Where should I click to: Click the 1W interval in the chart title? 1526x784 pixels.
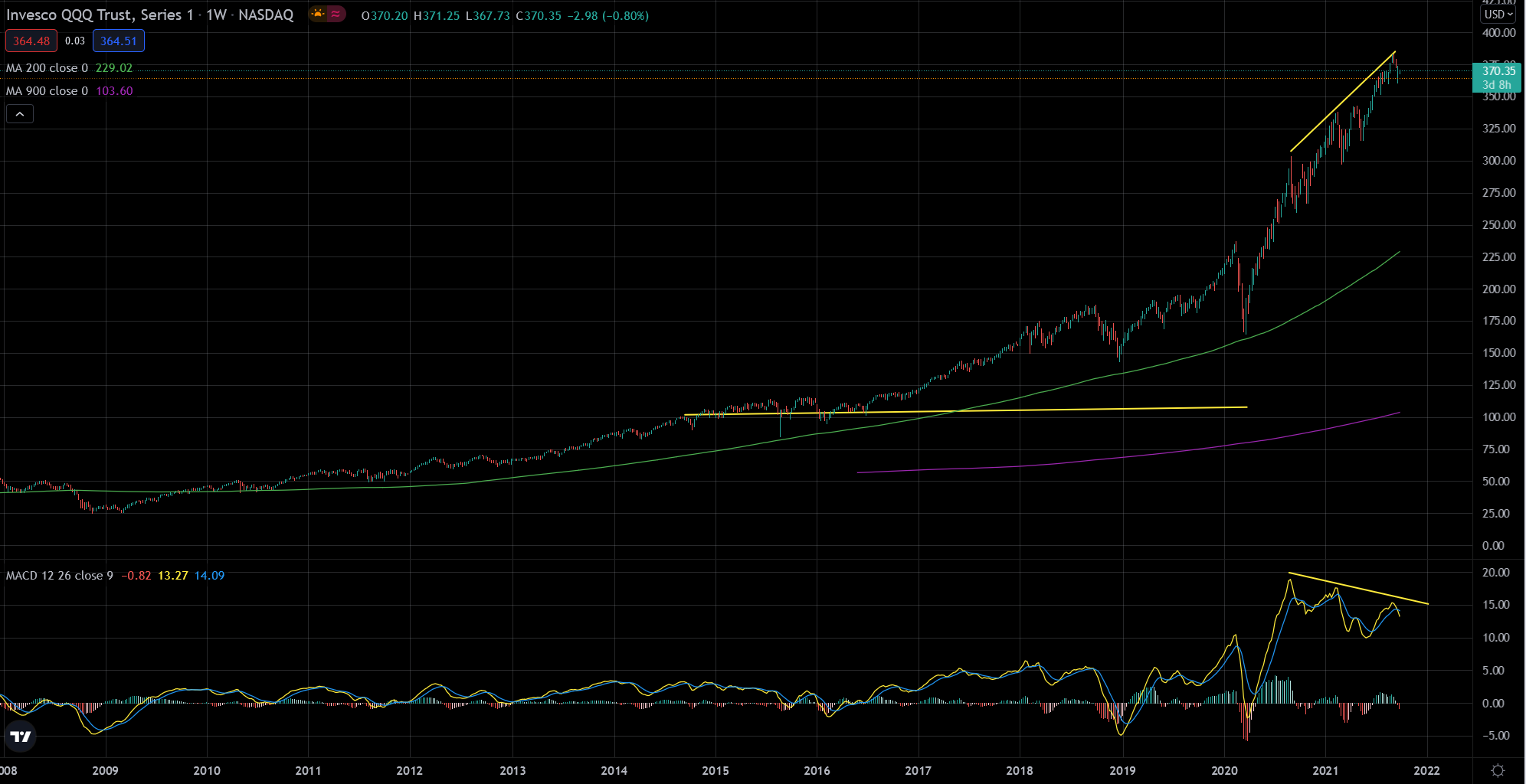[x=217, y=15]
